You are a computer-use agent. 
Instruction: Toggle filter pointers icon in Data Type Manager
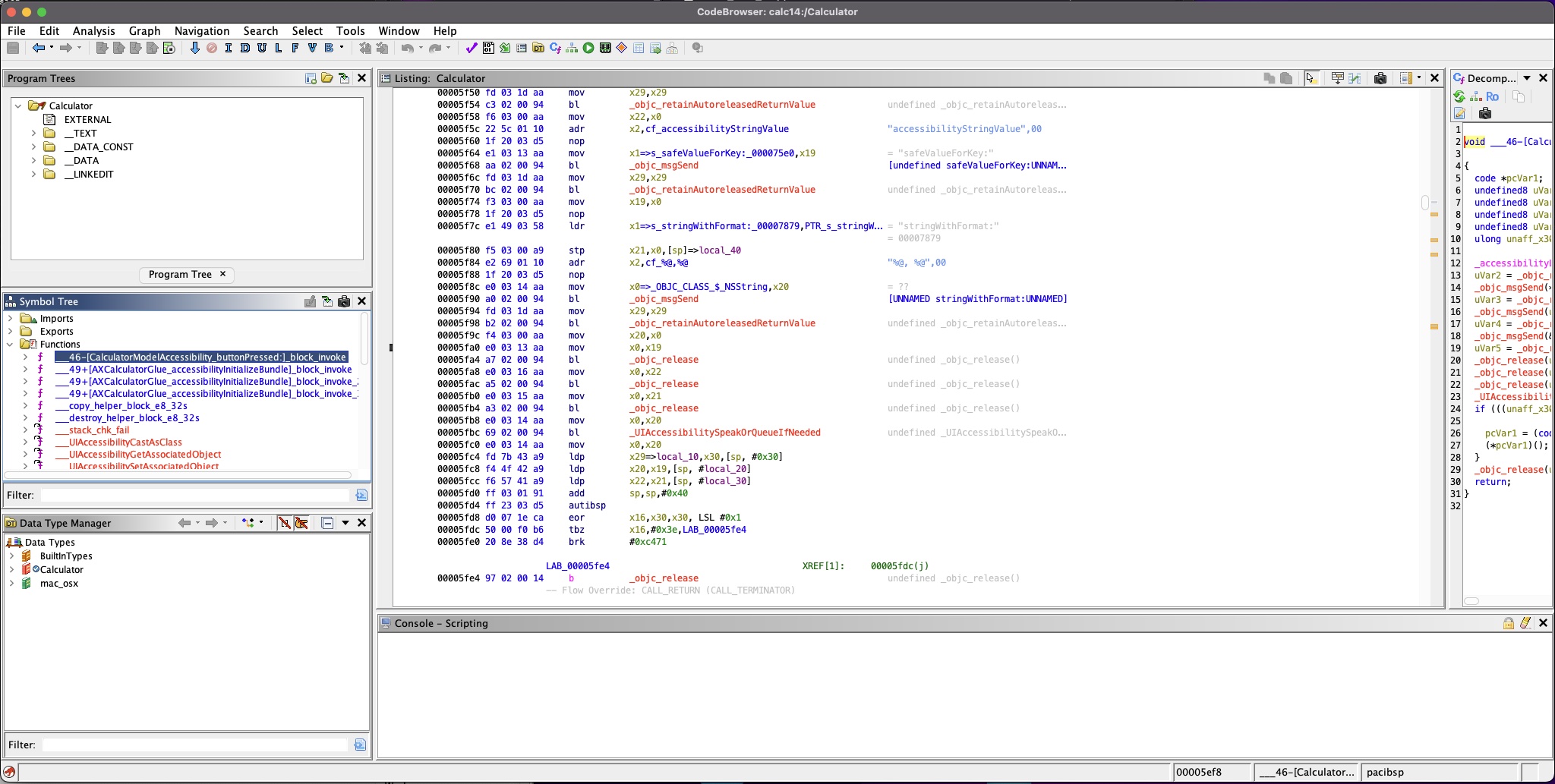coord(301,523)
